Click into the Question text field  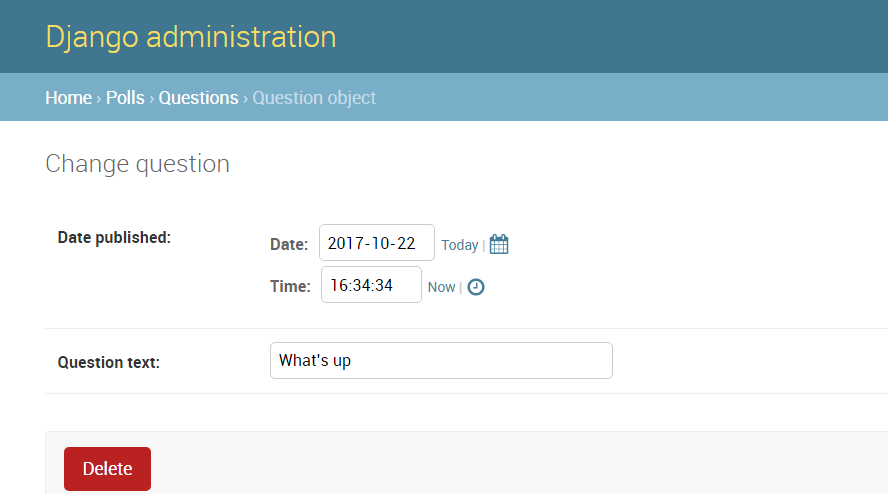(441, 360)
